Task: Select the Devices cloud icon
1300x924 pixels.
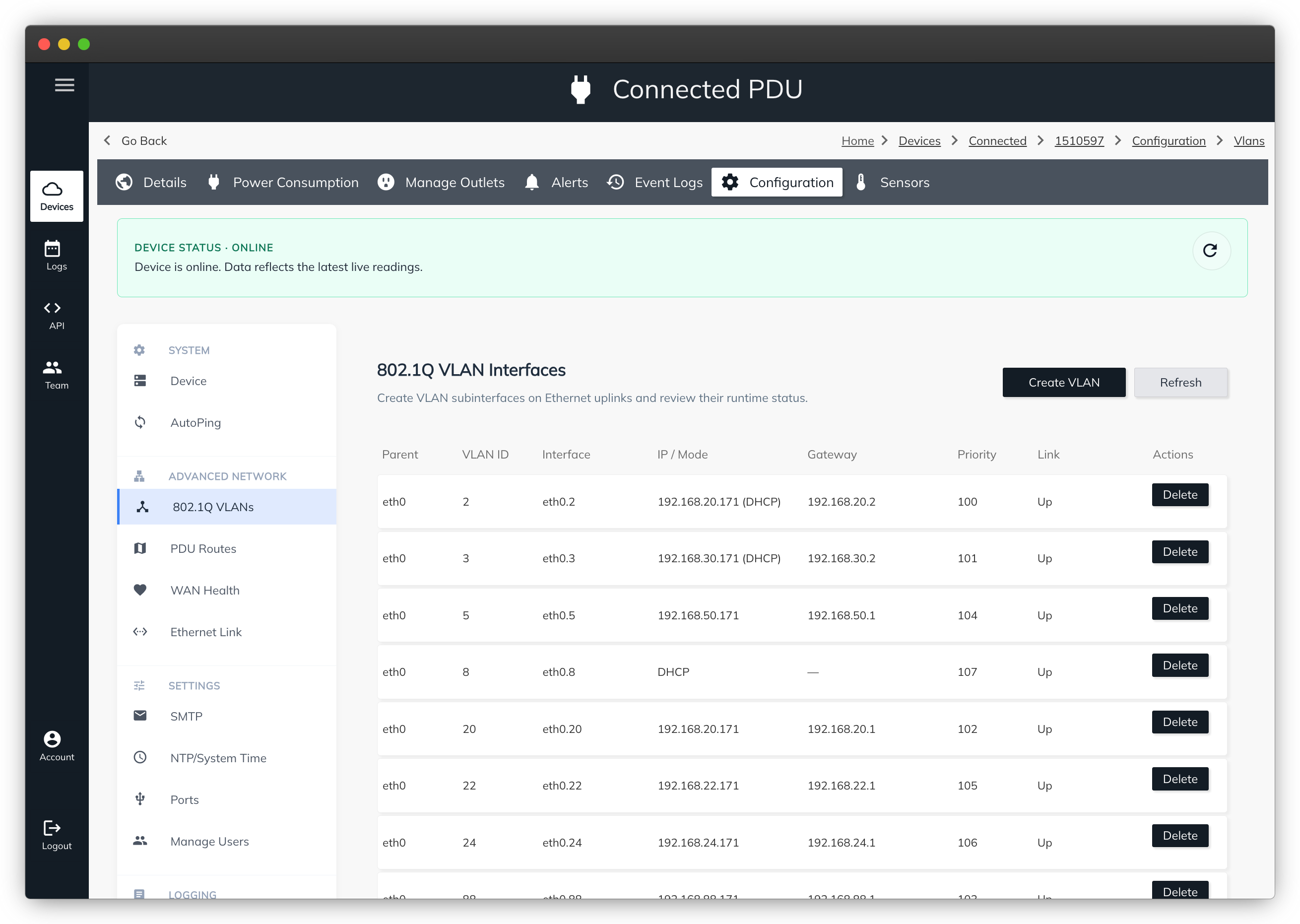Action: coord(52,190)
